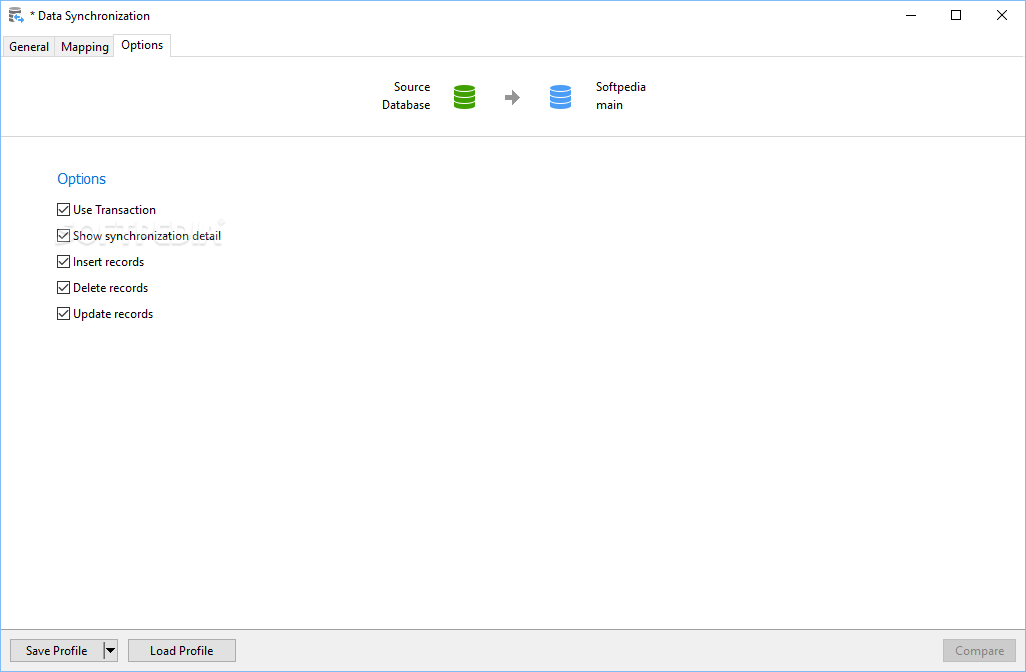Click the Source Database label
This screenshot has width=1026, height=672.
[x=406, y=96]
